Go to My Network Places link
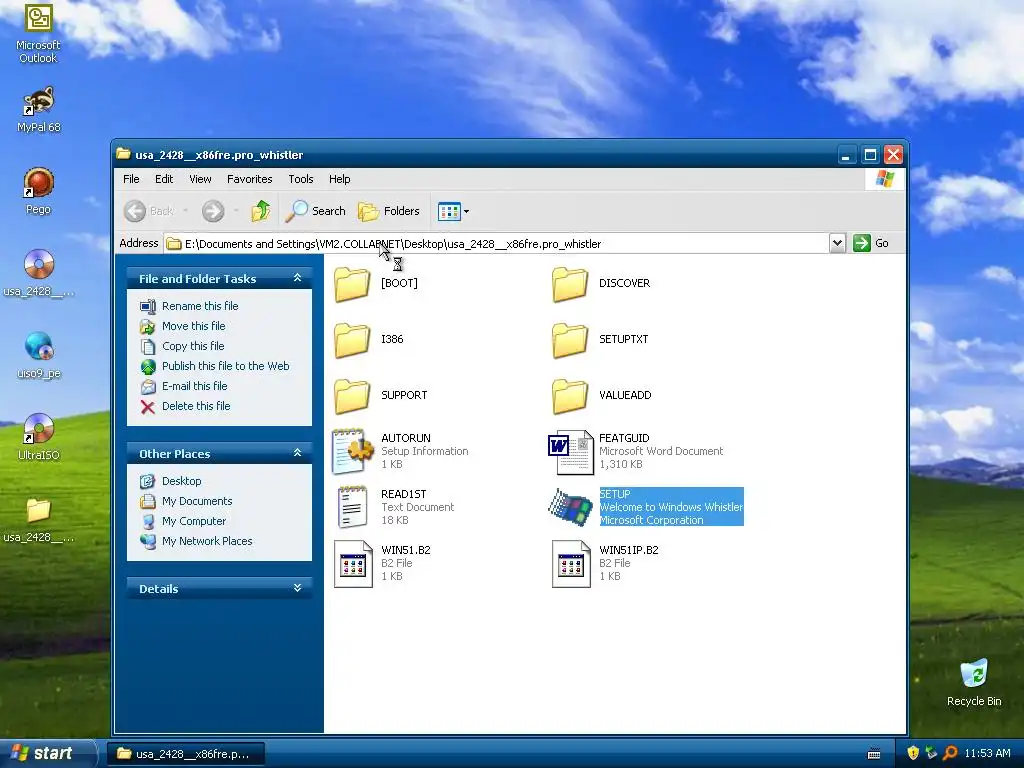Image resolution: width=1024 pixels, height=768 pixels. [207, 541]
